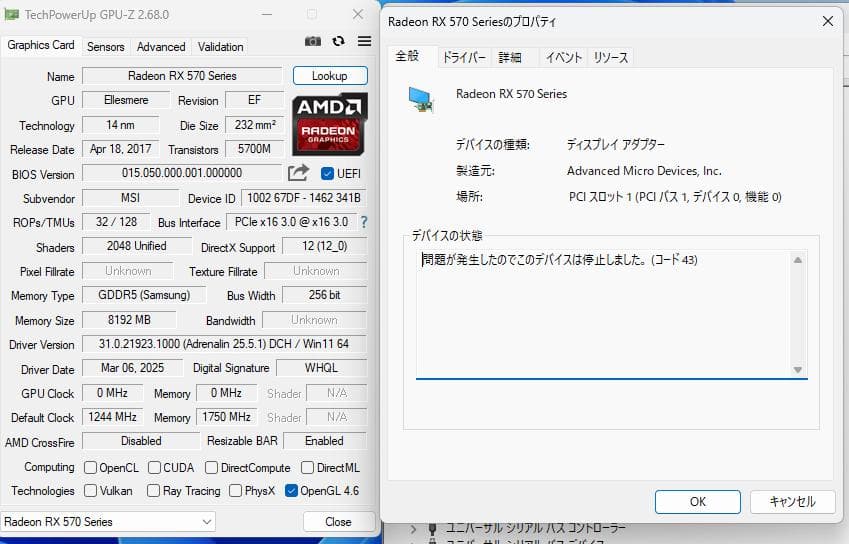The width and height of the screenshot is (849, 544).
Task: Switch to the Sensors tab
Action: (106, 47)
